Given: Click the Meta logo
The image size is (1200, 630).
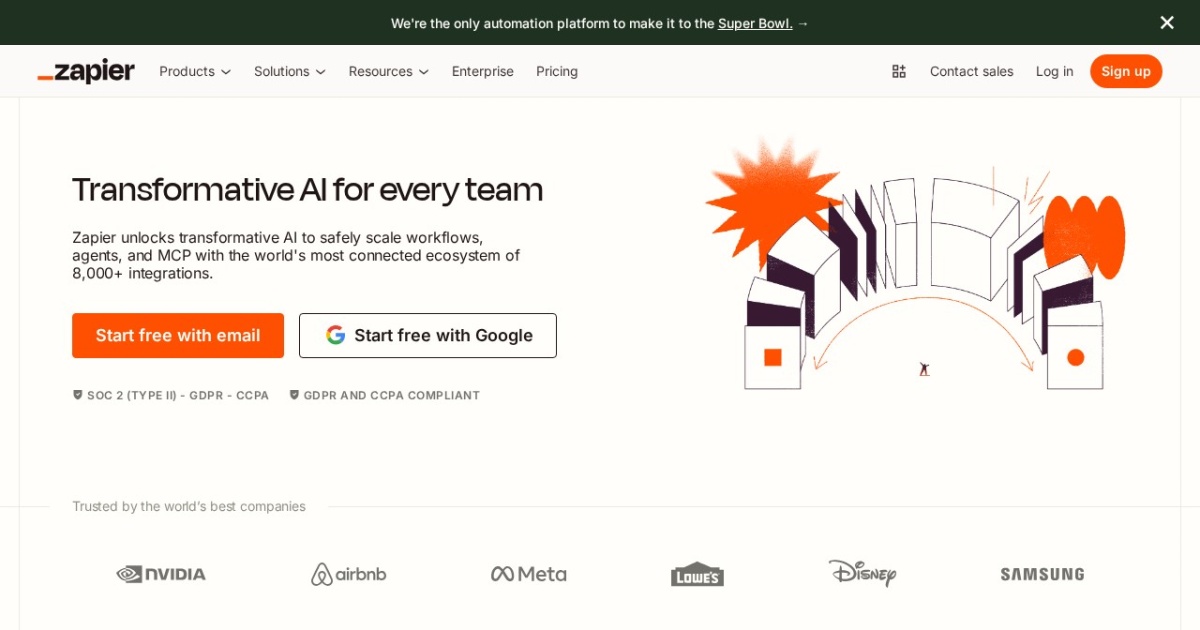Looking at the screenshot, I should click(x=528, y=574).
